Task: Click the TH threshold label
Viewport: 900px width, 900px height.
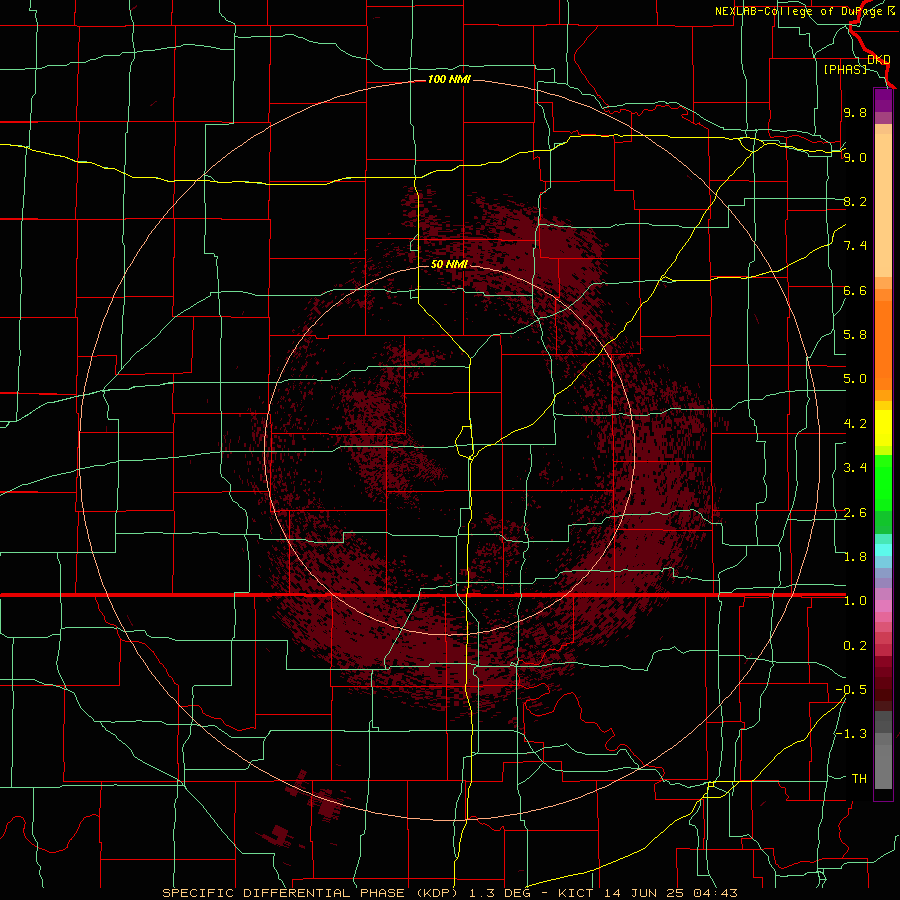Action: click(x=859, y=779)
